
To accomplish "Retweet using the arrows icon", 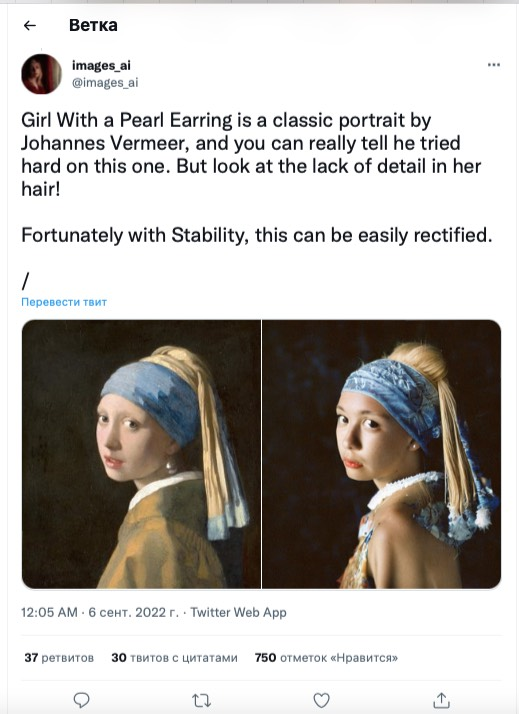I will pyautogui.click(x=201, y=700).
